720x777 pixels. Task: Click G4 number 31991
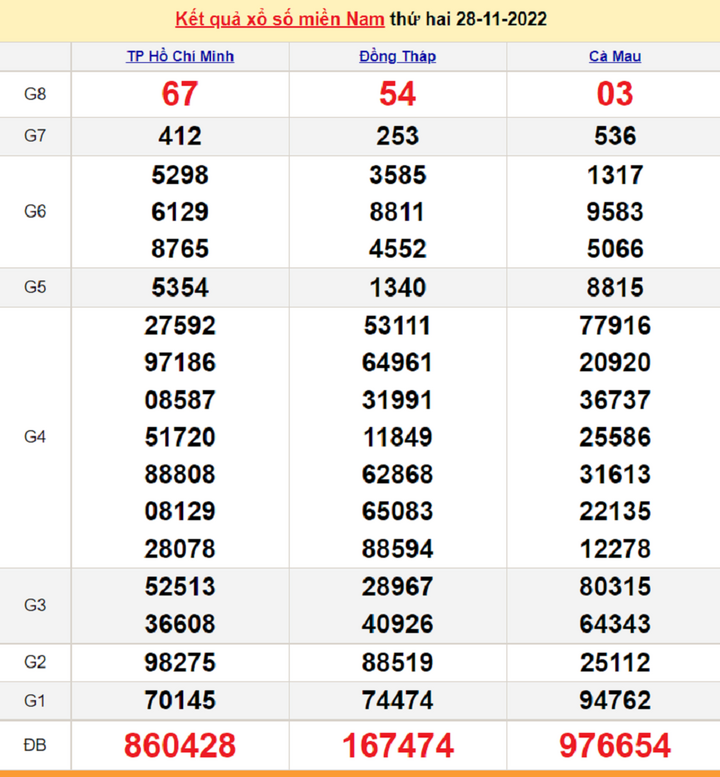(x=397, y=400)
